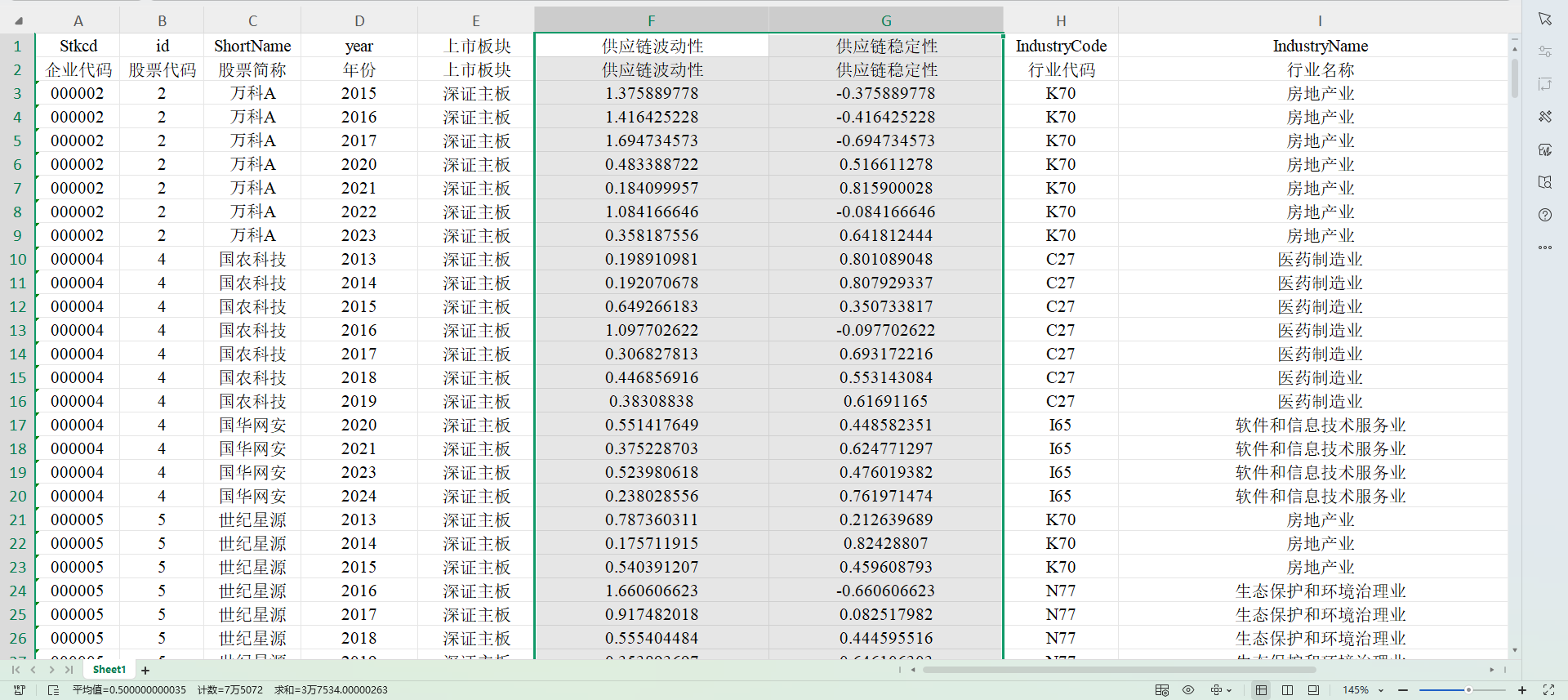Viewport: 1568px width, 700px height.
Task: Enter full screen mode from status bar
Action: [x=1548, y=690]
